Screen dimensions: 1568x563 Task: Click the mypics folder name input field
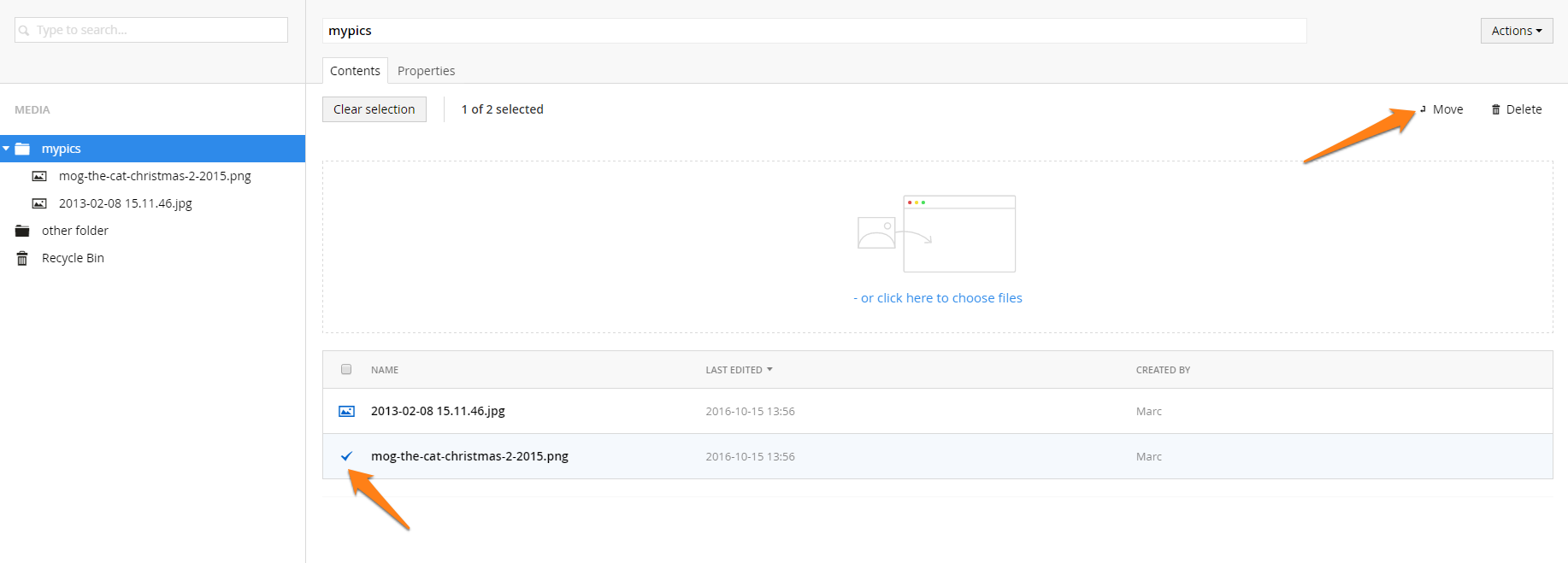point(814,31)
